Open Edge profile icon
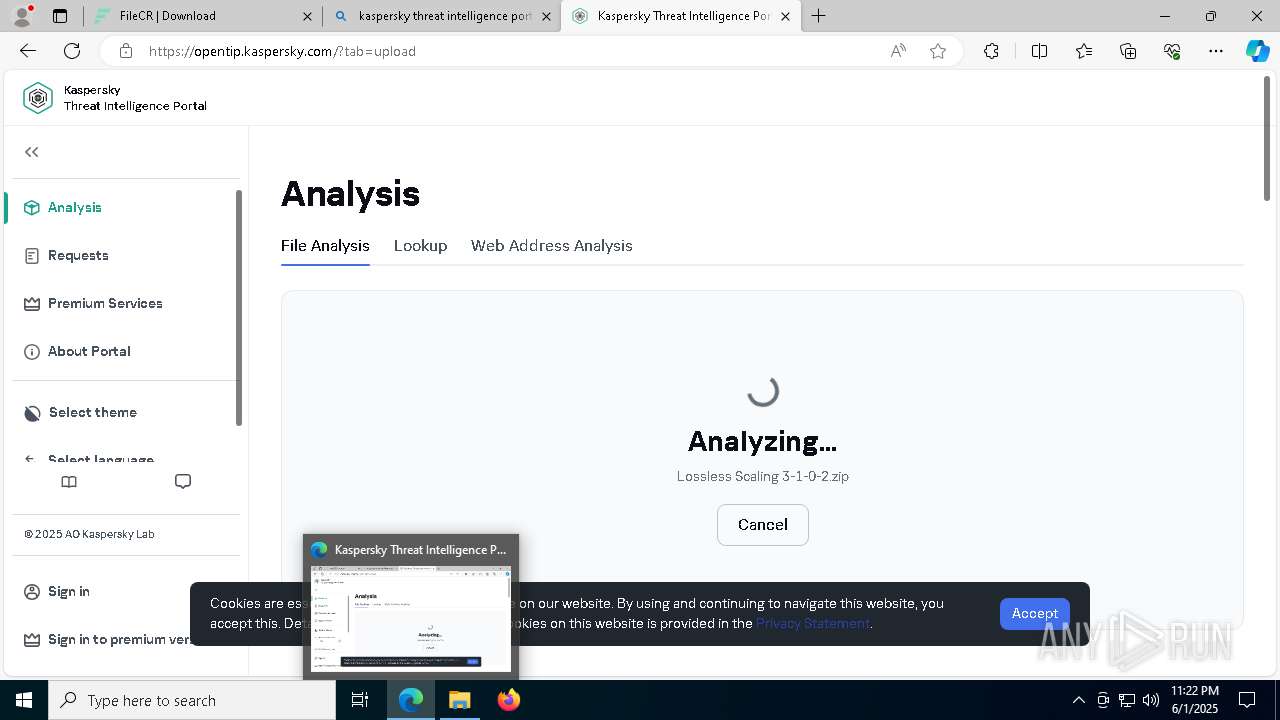 pyautogui.click(x=22, y=16)
